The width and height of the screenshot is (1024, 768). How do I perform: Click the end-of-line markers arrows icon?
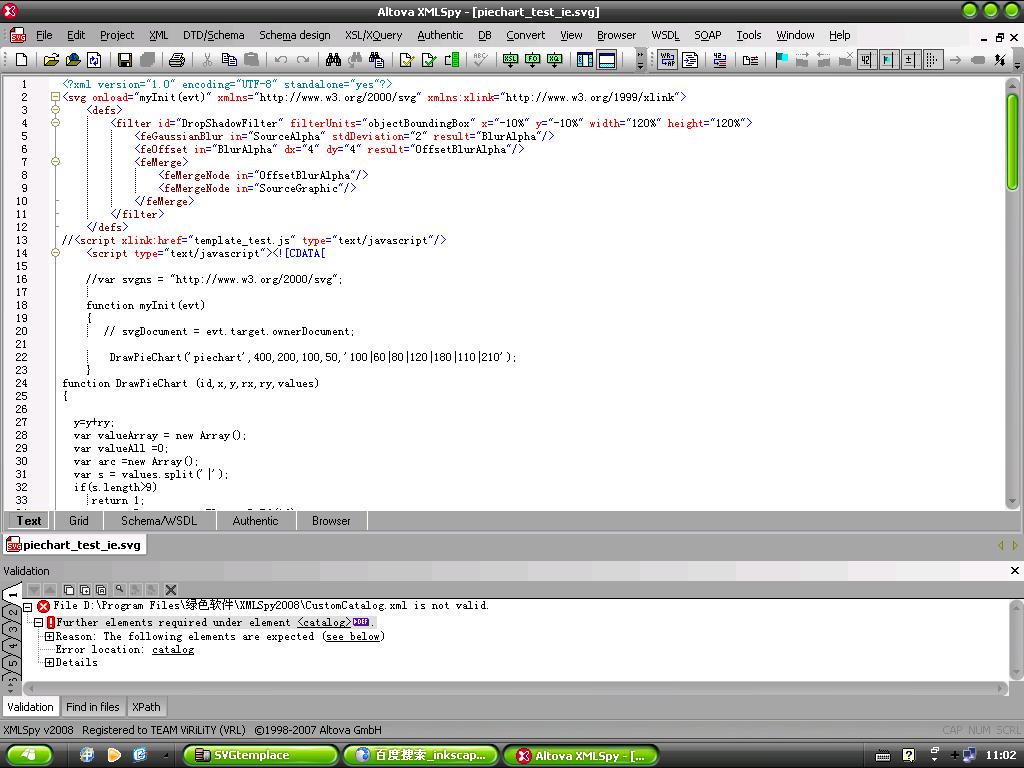(999, 60)
